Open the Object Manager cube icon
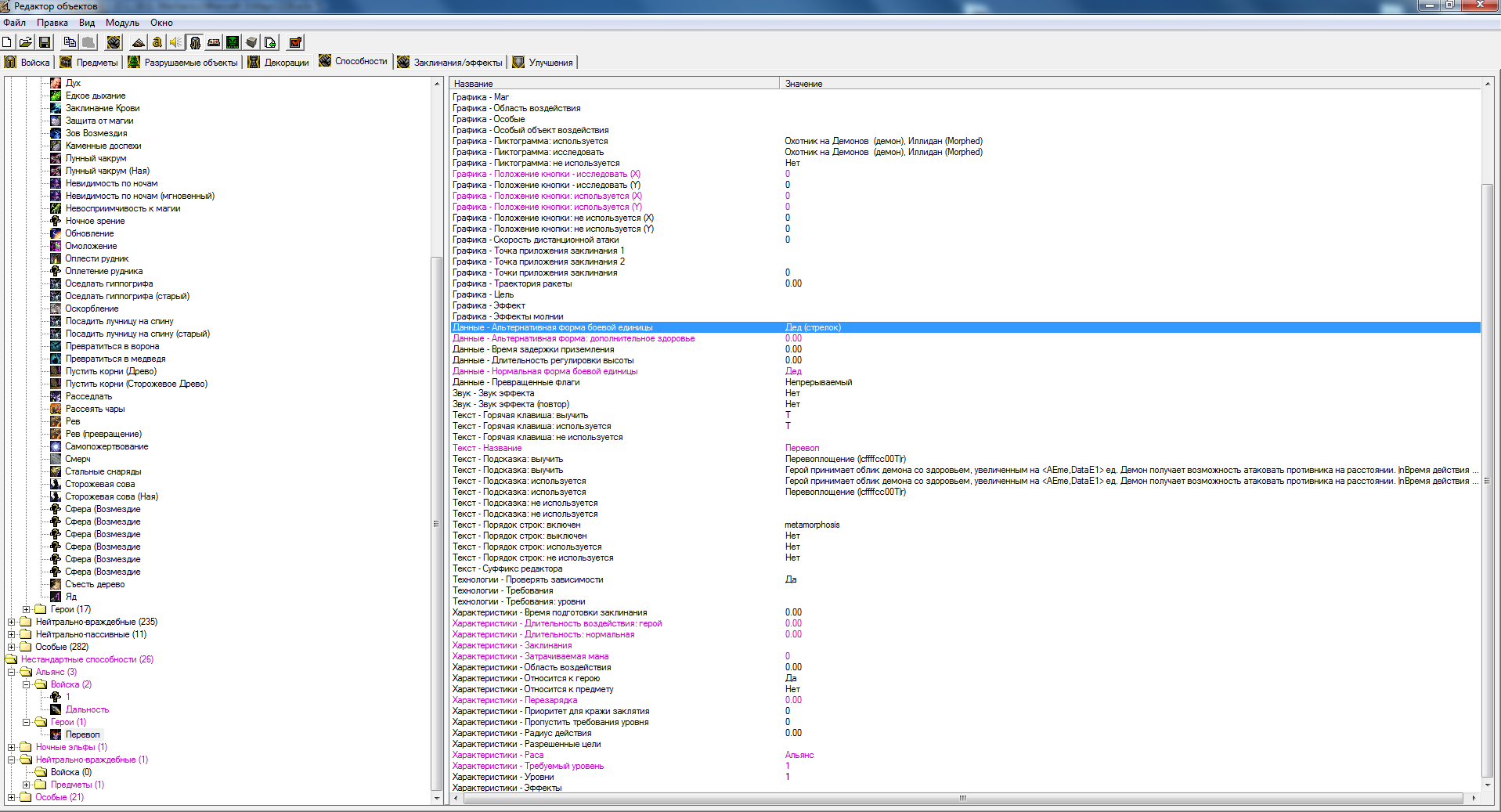Viewport: 1501px width, 812px height. coord(251,42)
